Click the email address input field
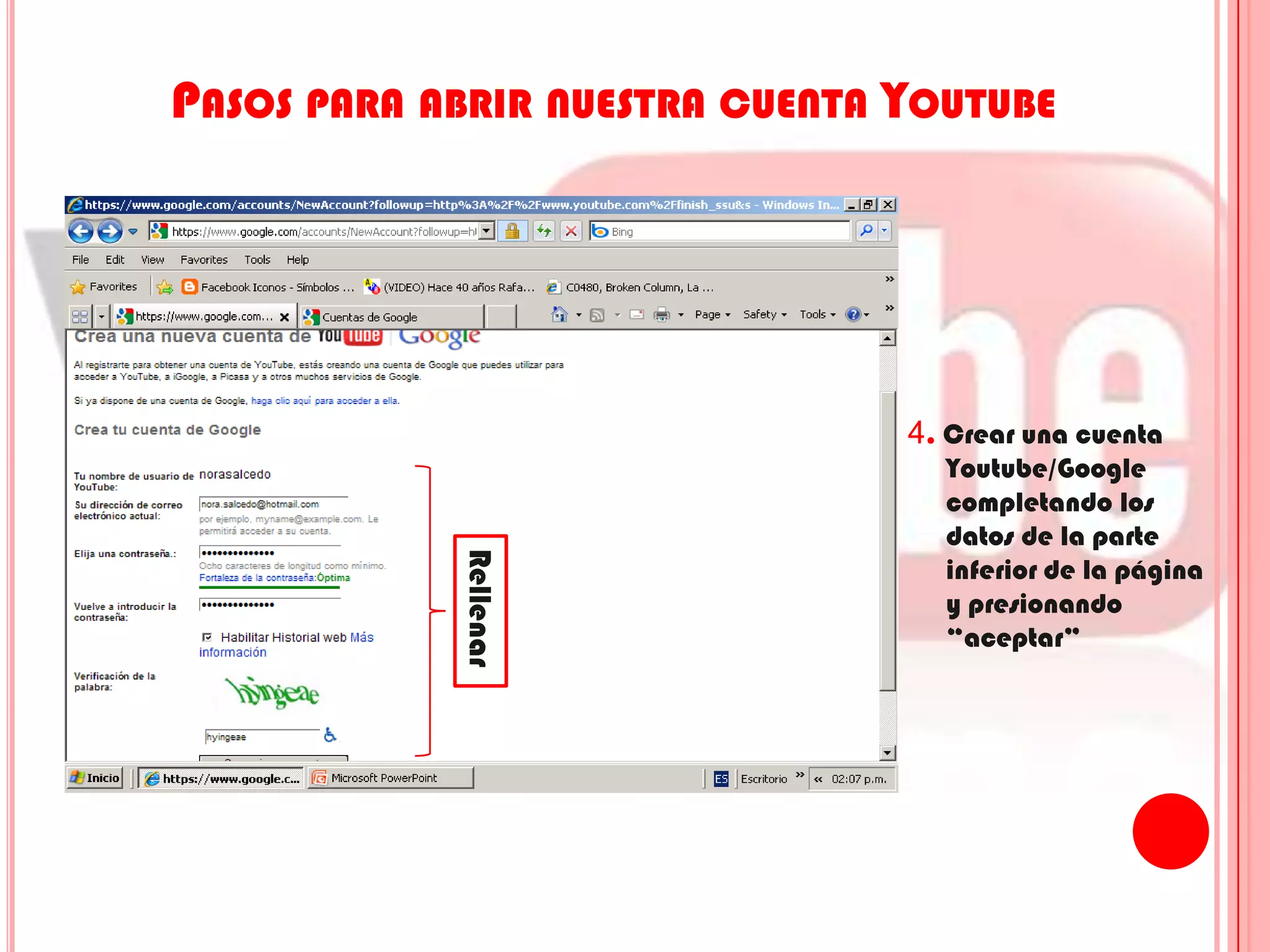The image size is (1270, 952). pyautogui.click(x=273, y=504)
